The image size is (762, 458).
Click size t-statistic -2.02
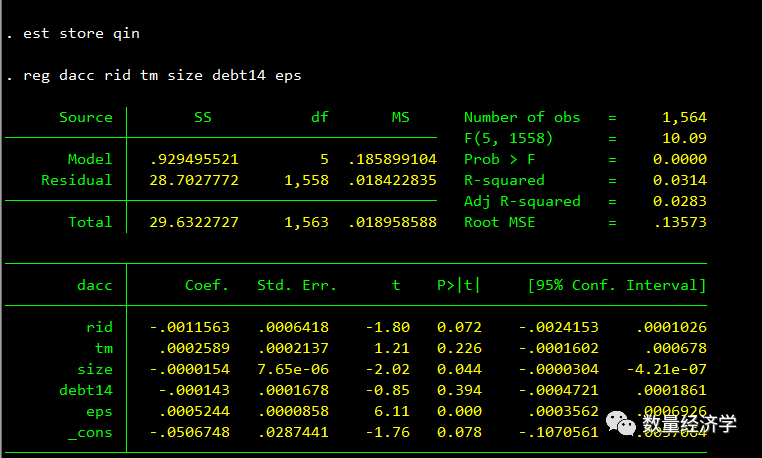click(388, 370)
